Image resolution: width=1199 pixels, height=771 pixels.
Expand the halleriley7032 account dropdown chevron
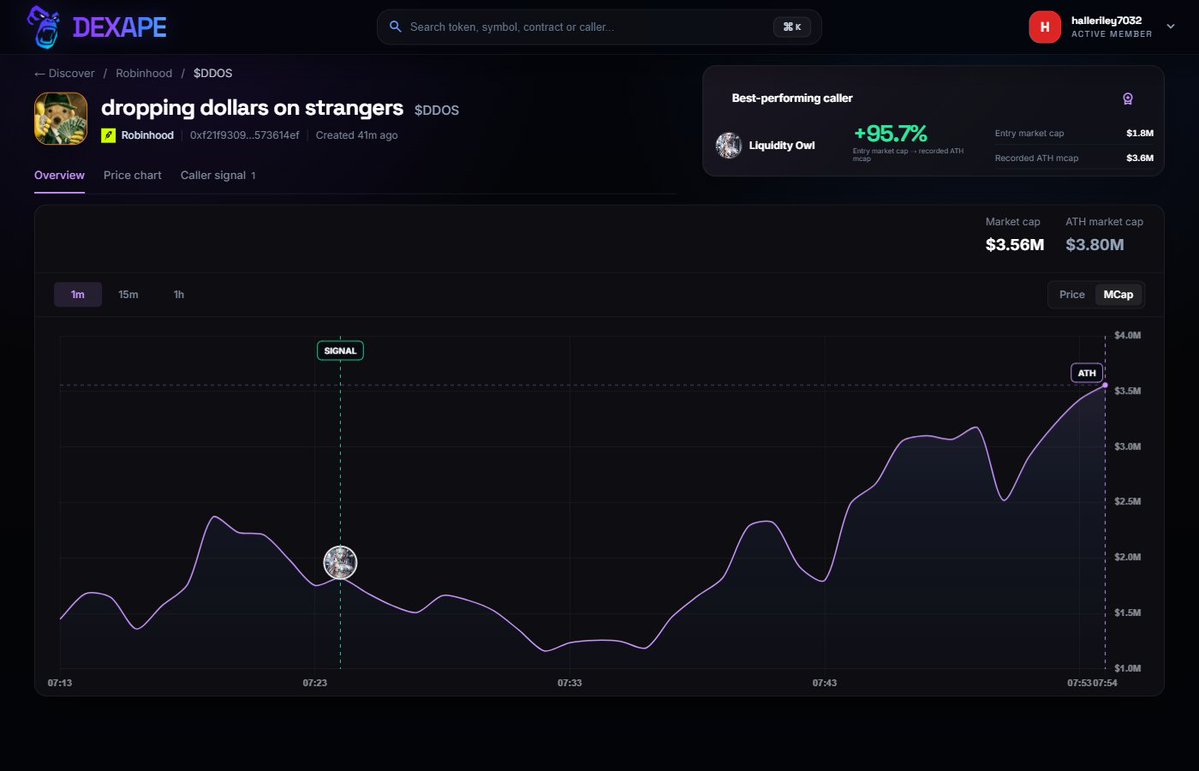click(x=1170, y=27)
